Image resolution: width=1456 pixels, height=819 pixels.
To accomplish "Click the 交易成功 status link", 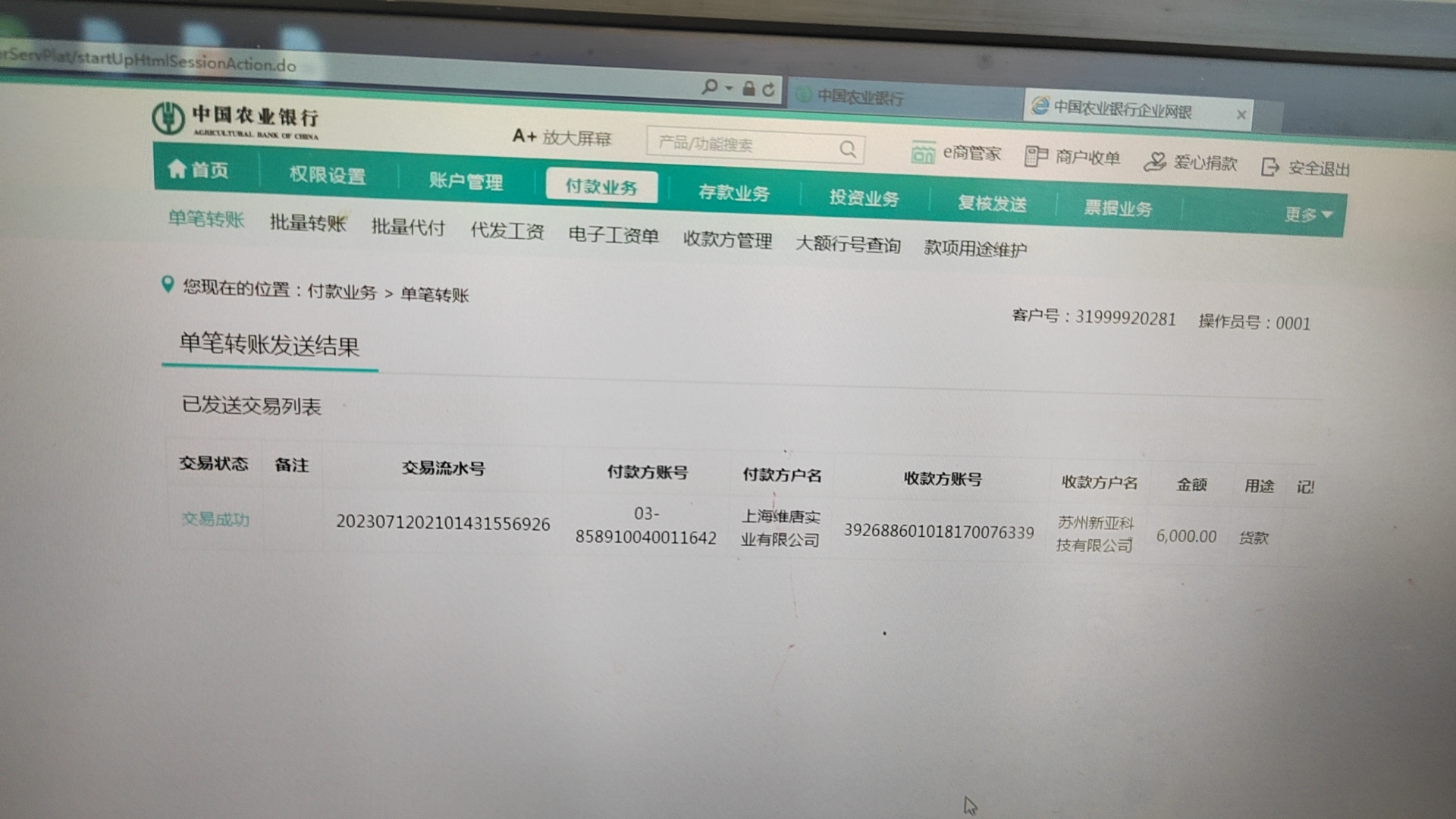I will point(215,519).
